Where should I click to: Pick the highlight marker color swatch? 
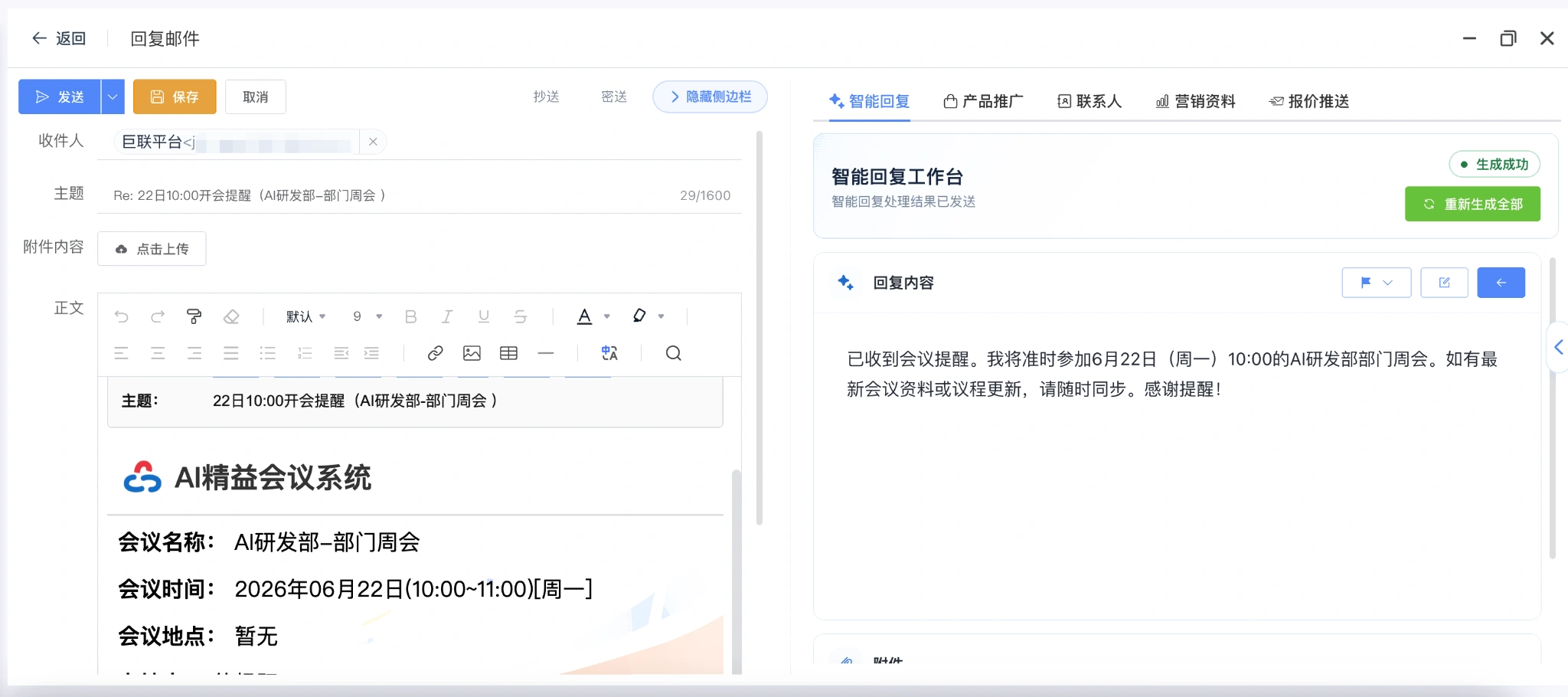(639, 316)
